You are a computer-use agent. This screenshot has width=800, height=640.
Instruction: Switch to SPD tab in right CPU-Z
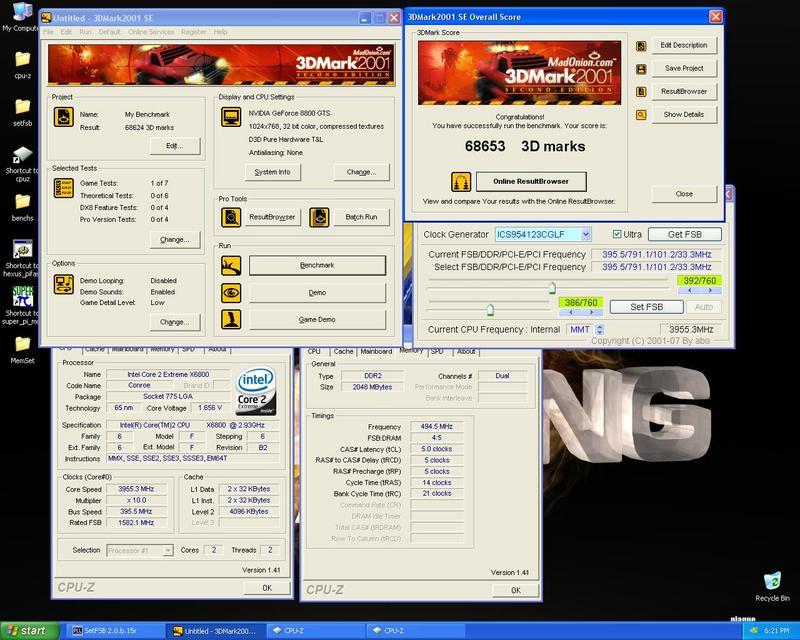(437, 351)
